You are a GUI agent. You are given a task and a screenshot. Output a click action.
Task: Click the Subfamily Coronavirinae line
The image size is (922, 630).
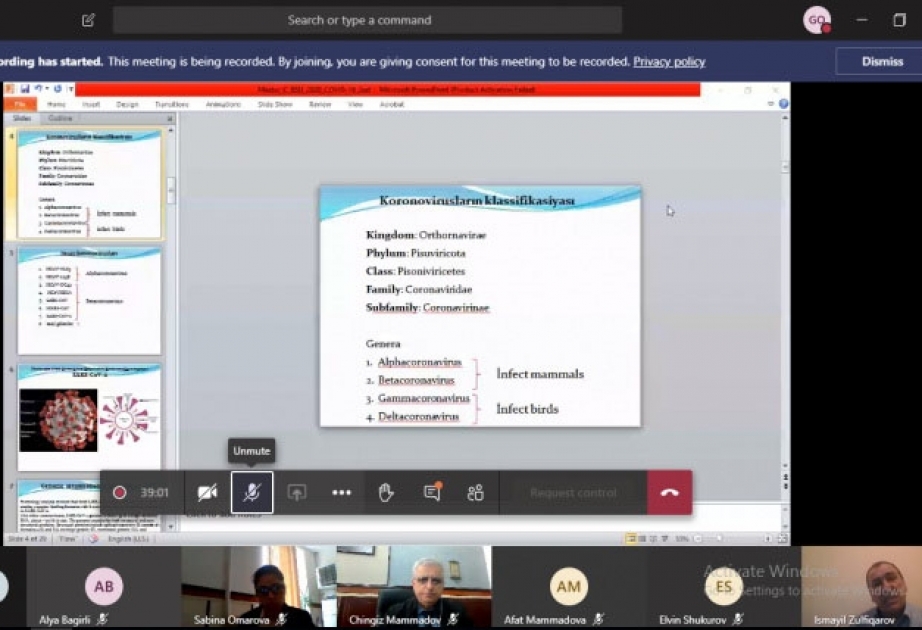427,308
